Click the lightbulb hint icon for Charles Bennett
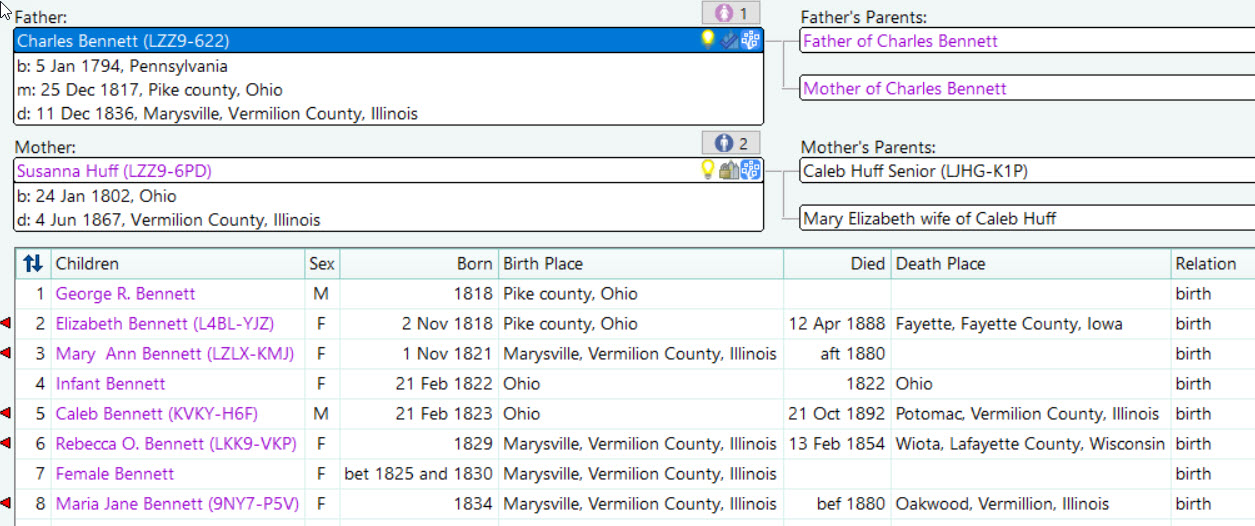1255x526 pixels. click(x=708, y=40)
